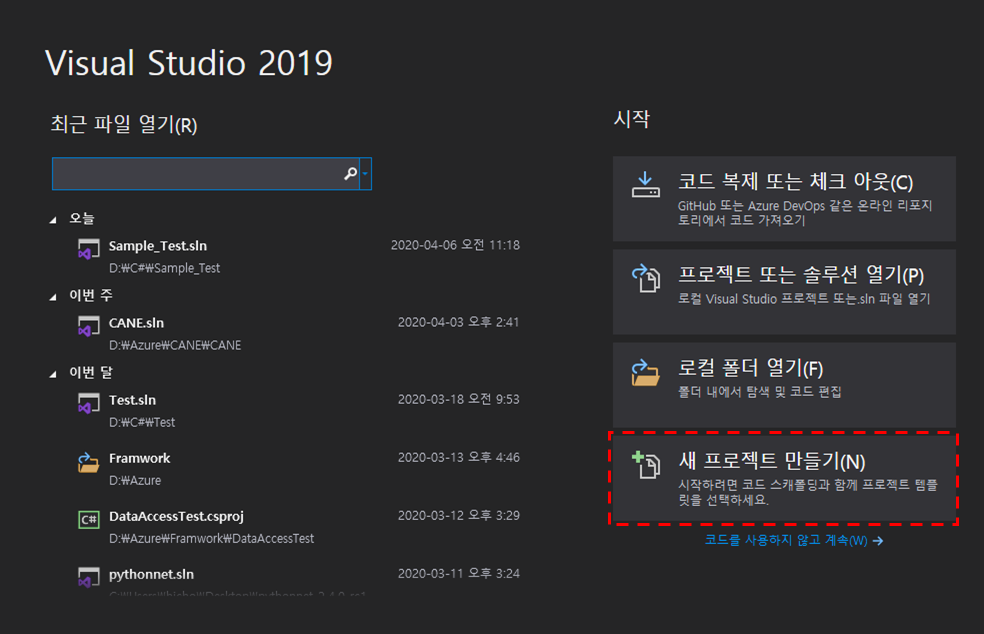Open recent project DataAccessTest.csproj
This screenshot has width=984, height=634.
(176, 516)
